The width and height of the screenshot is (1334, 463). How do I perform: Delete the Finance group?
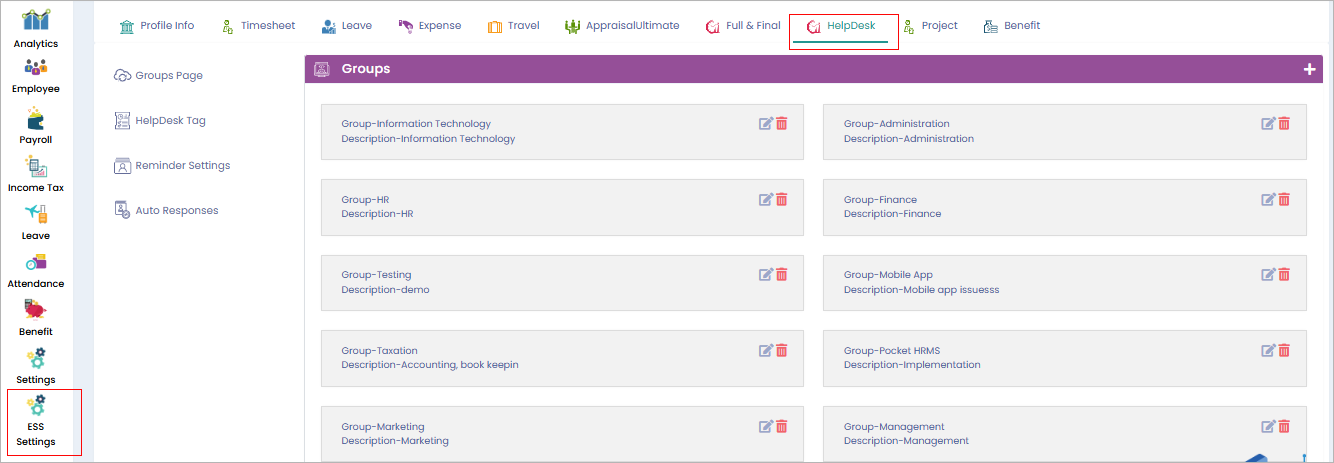pos(1284,199)
